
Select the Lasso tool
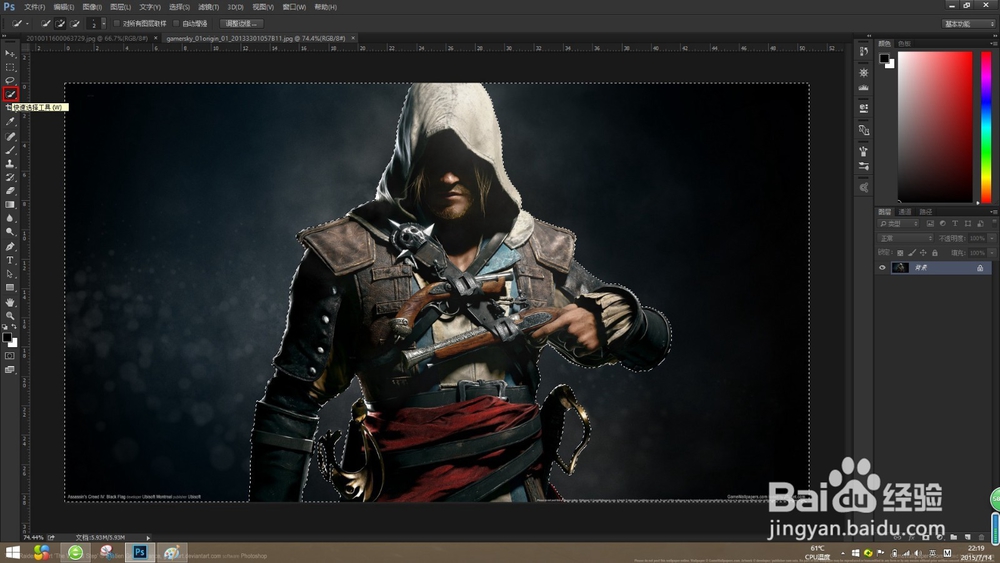pos(10,80)
